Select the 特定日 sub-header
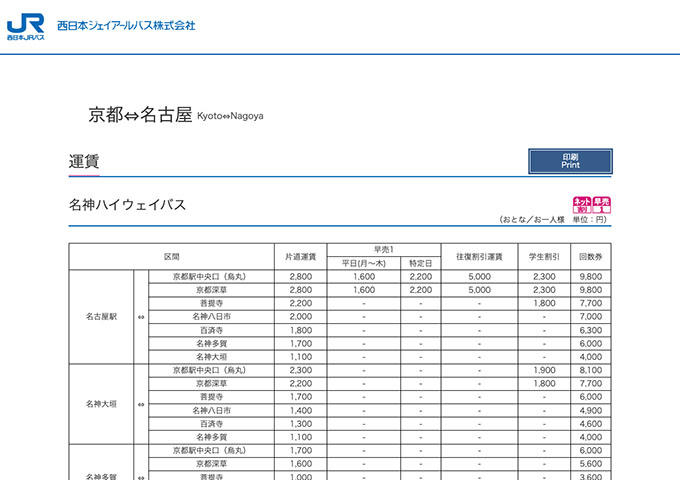The image size is (680, 480). [420, 264]
